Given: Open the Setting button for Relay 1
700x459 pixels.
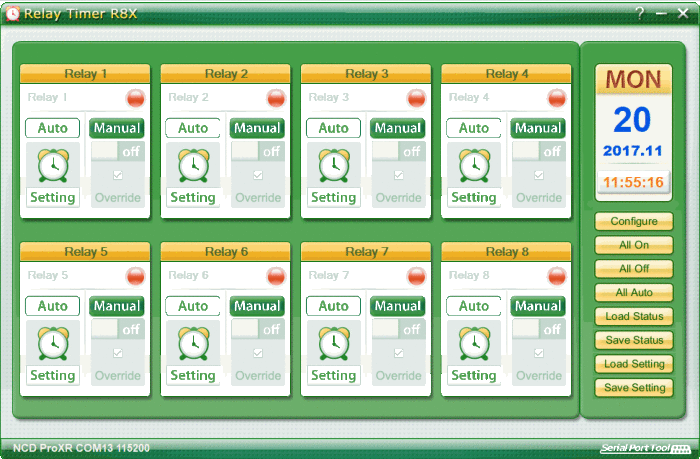Looking at the screenshot, I should (53, 197).
